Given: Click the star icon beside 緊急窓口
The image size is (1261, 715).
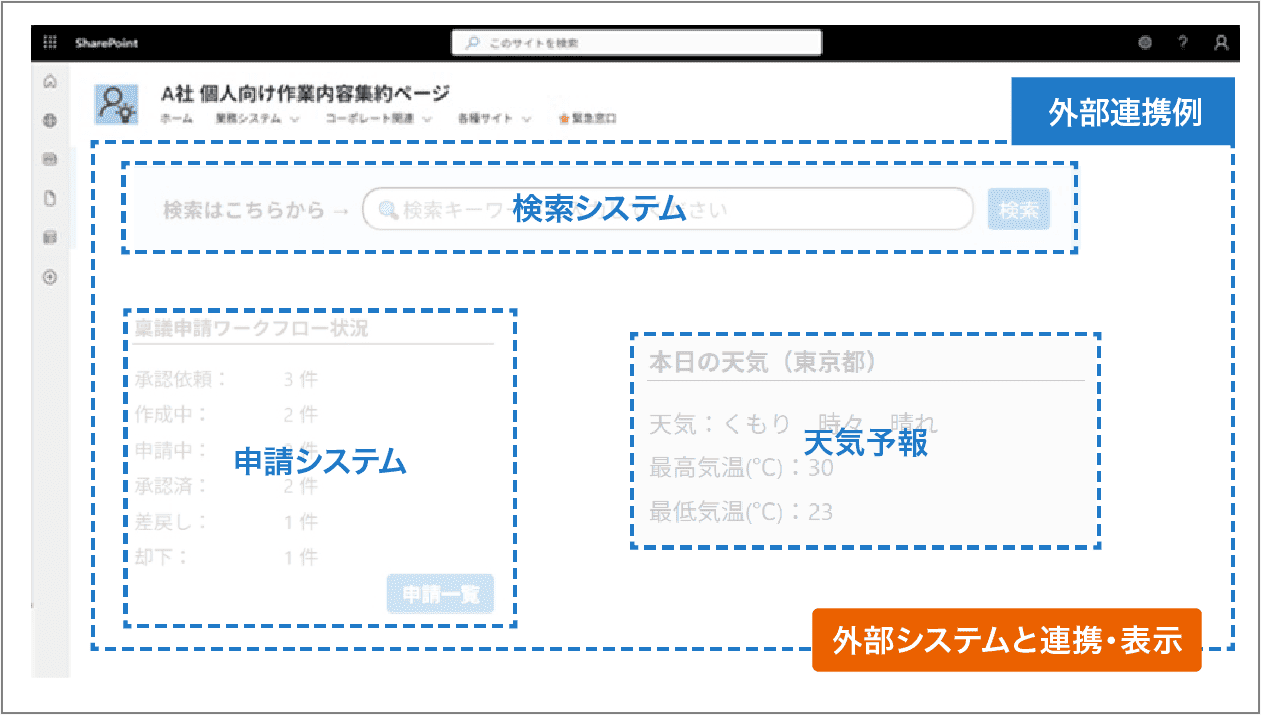Looking at the screenshot, I should pos(562,117).
